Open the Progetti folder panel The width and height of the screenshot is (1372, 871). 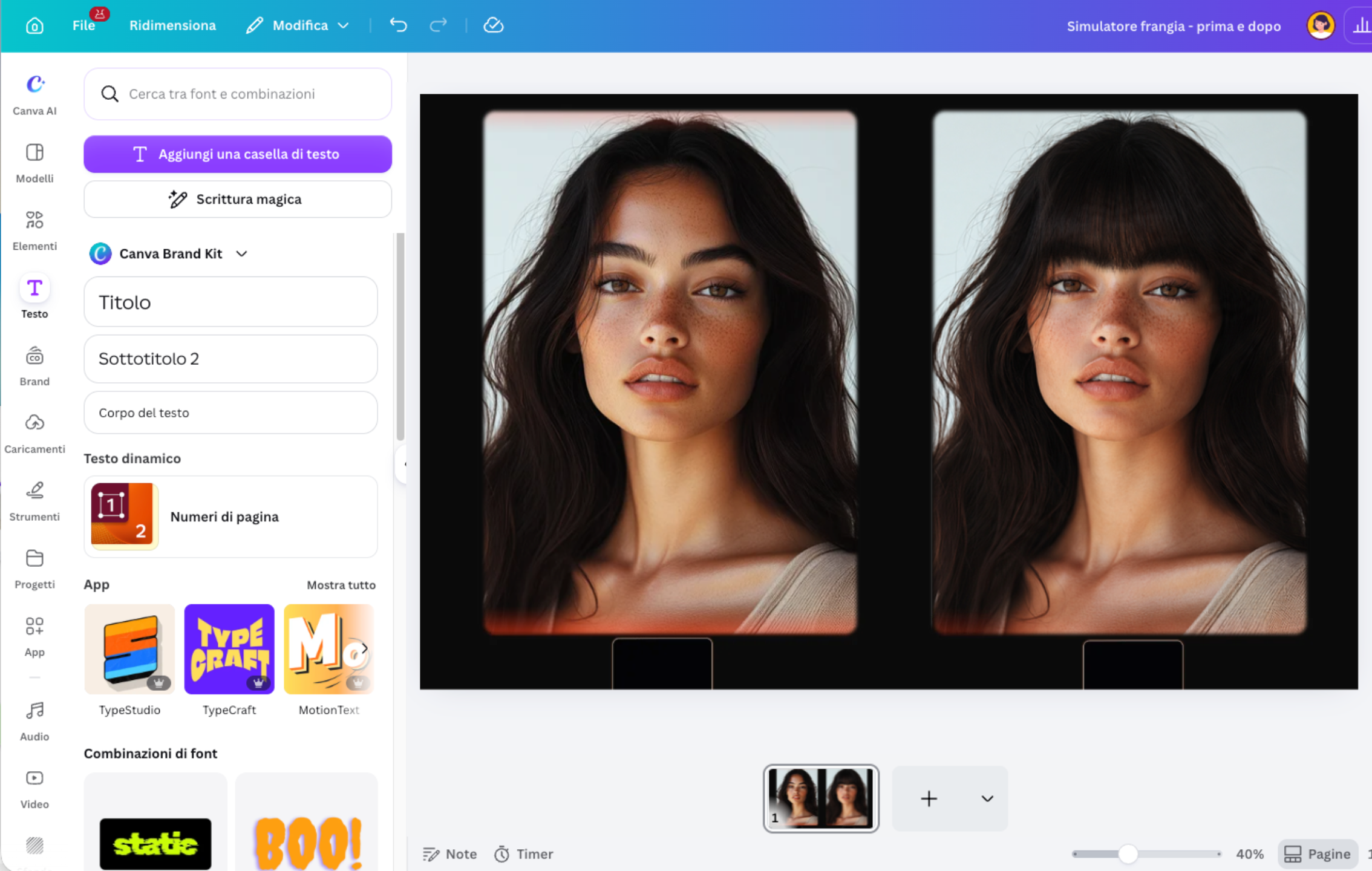click(34, 569)
